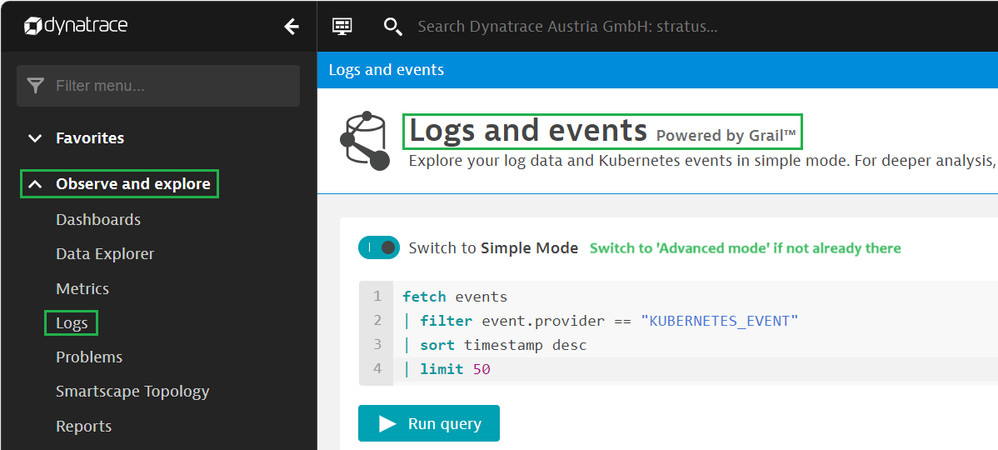This screenshot has height=450, width=998.
Task: Open Data Explorer menu item
Action: pos(105,254)
